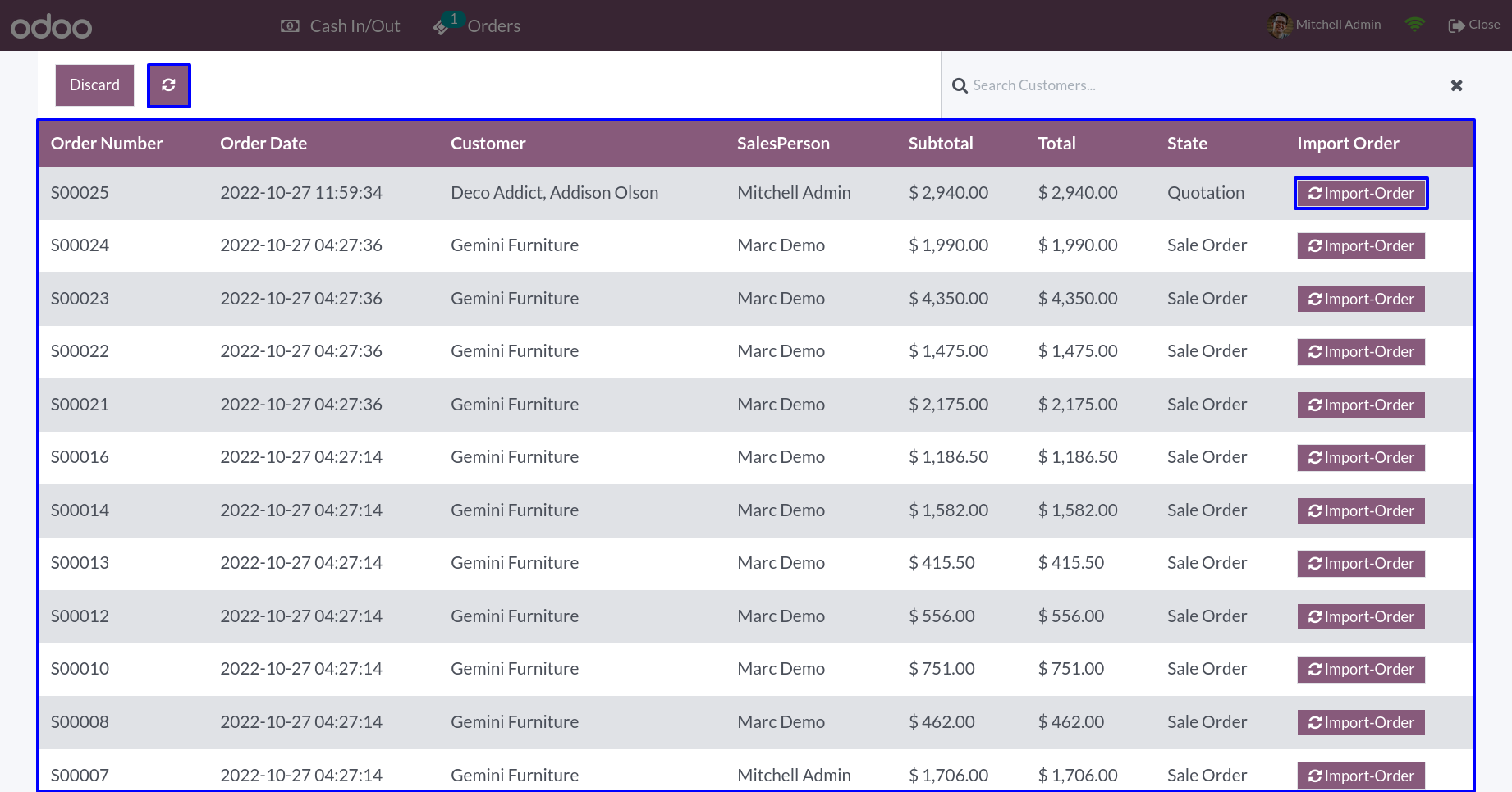Click the Order Date column header
This screenshot has width=1512, height=792.
[263, 144]
